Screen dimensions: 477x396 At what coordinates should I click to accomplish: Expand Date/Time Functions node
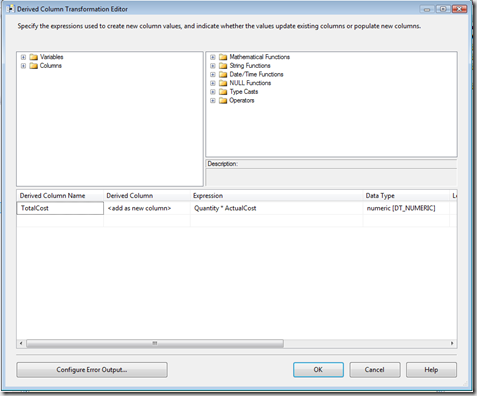pos(213,74)
